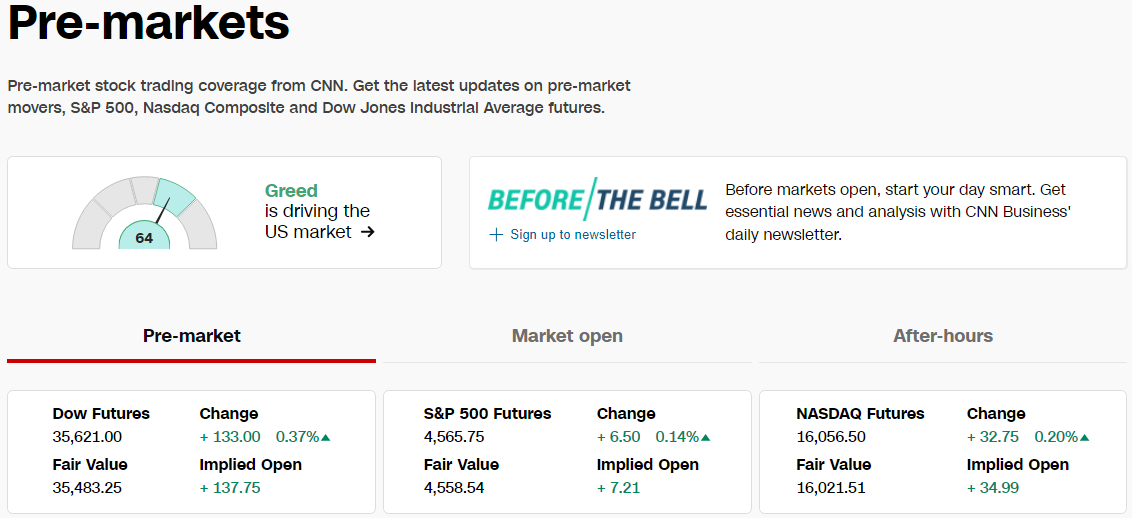Switch to the Market open tab
Screen dimensions: 1132x518
(567, 336)
